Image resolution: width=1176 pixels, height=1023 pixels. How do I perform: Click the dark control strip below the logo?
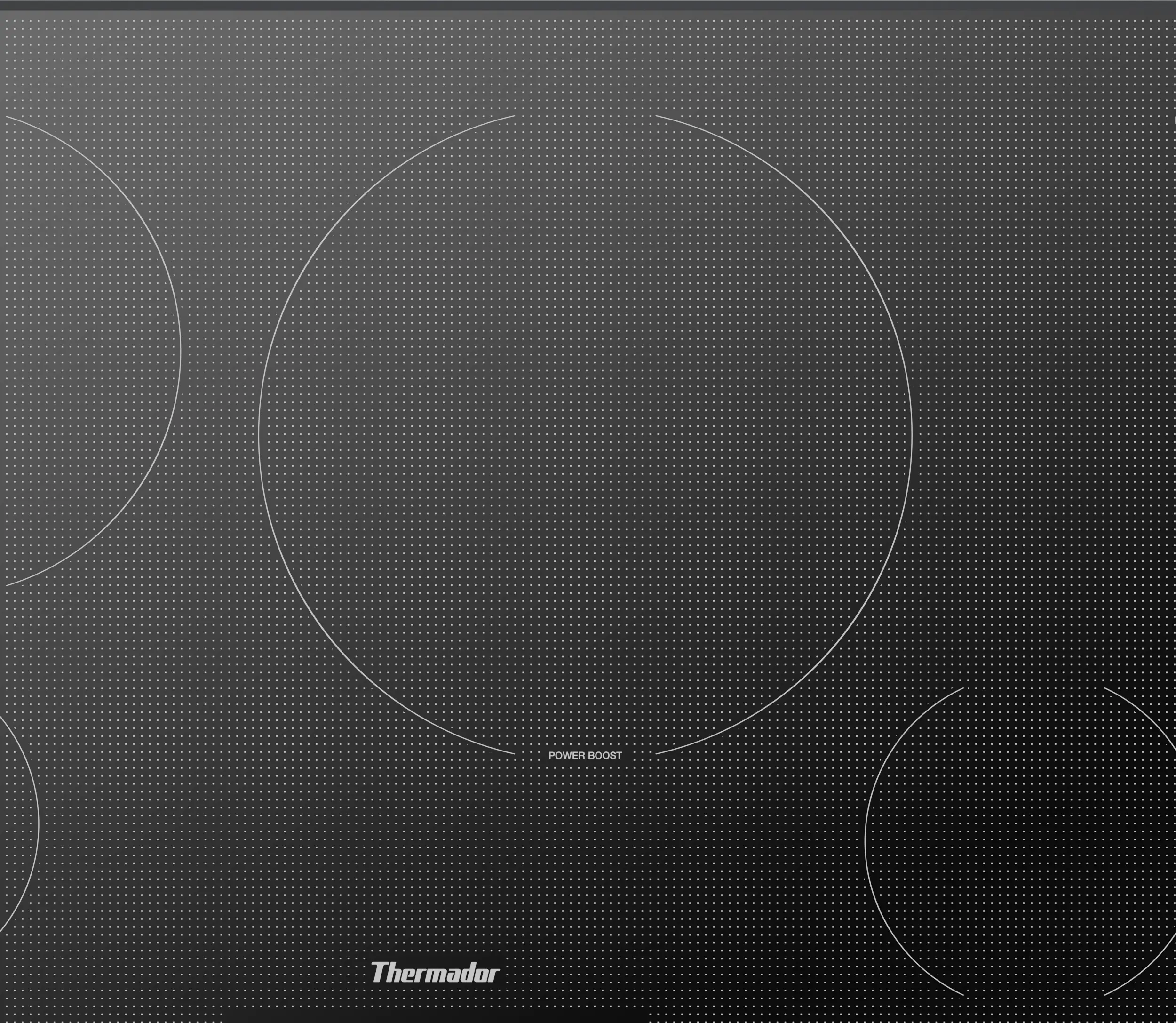tap(436, 1016)
